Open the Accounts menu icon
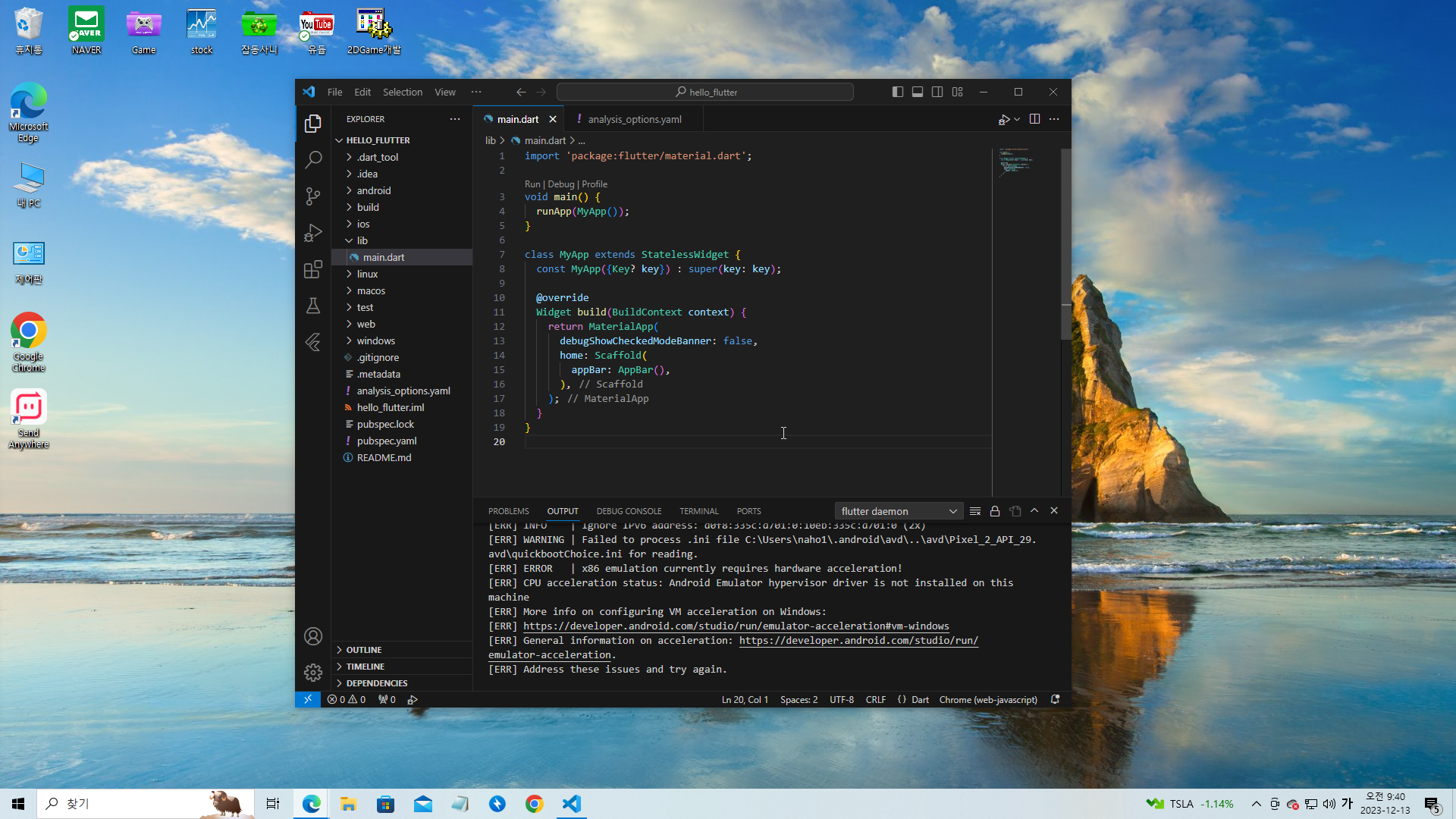The image size is (1456, 819). (x=313, y=636)
